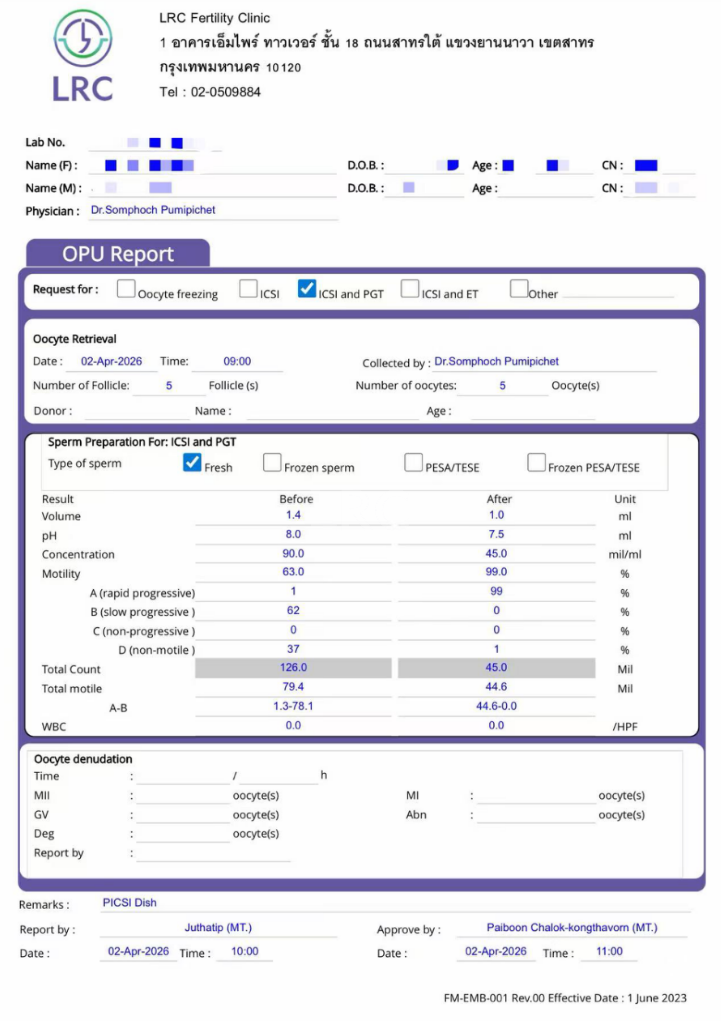Click the empty donor Name field
This screenshot has height=1021, width=721.
click(332, 412)
